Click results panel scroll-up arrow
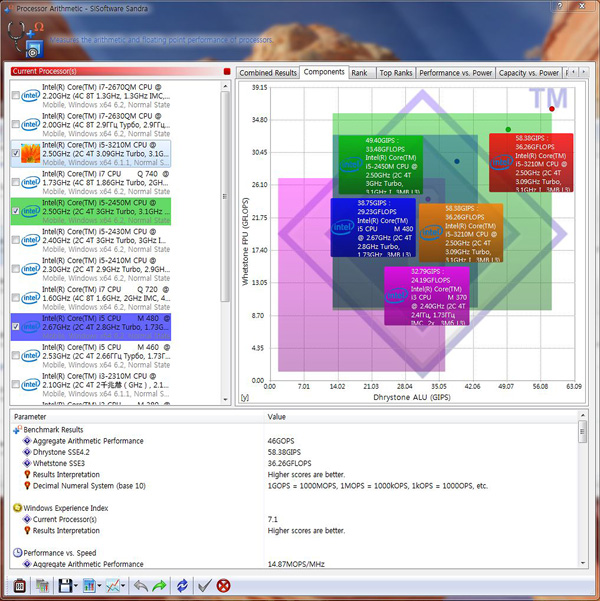 (583, 415)
